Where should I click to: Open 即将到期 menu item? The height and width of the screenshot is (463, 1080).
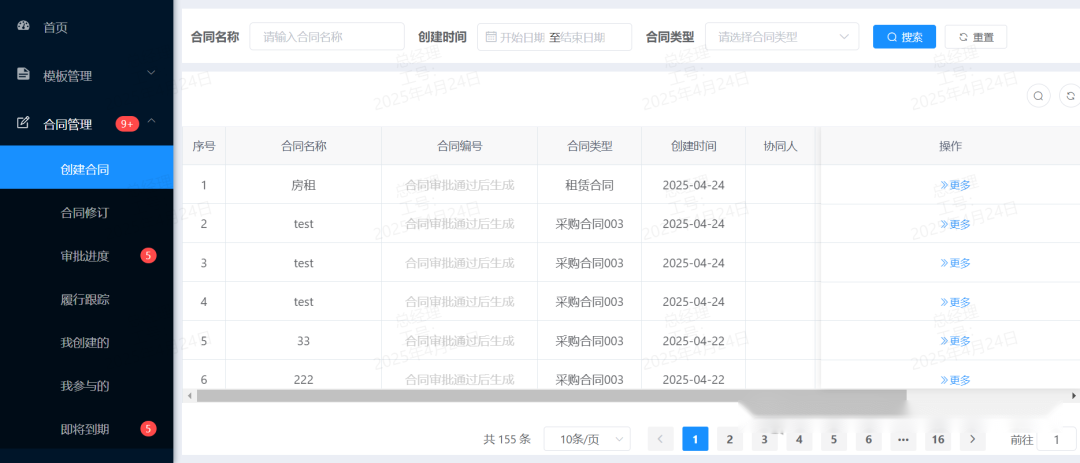(x=85, y=429)
